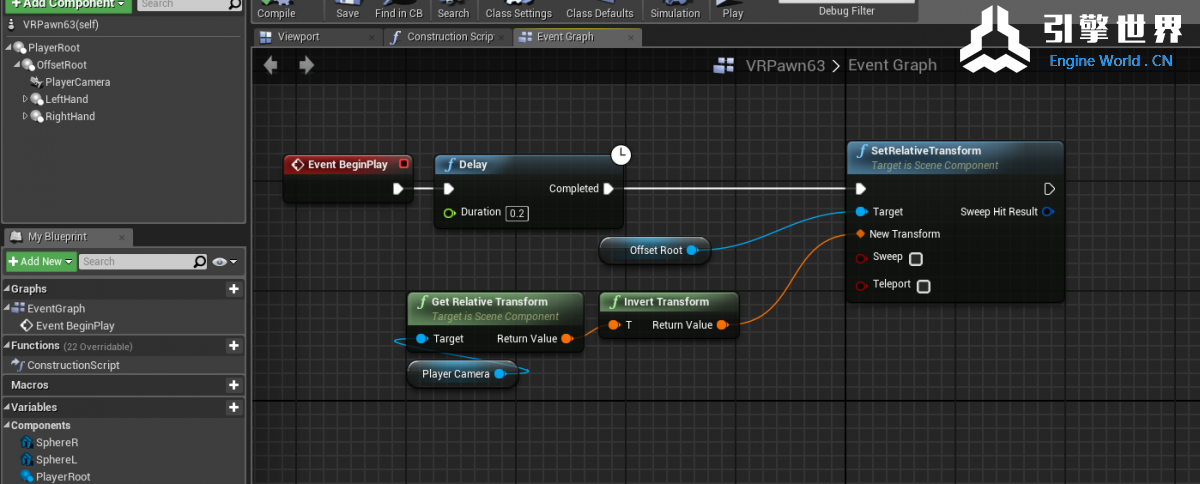Screen dimensions: 1200x484
Task: Switch to the Viewport tab
Action: pos(297,37)
